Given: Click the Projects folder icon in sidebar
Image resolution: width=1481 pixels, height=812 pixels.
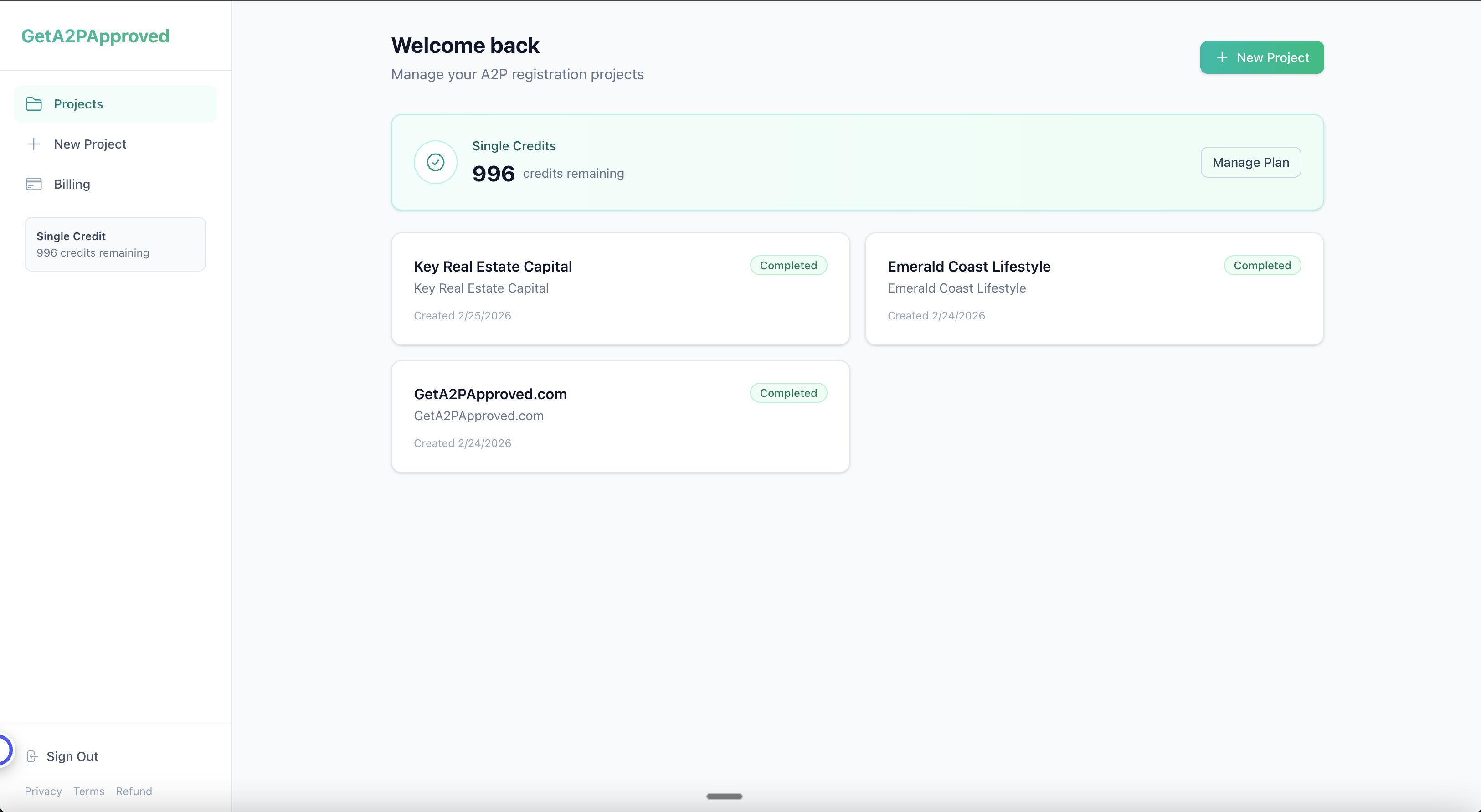Looking at the screenshot, I should (33, 104).
